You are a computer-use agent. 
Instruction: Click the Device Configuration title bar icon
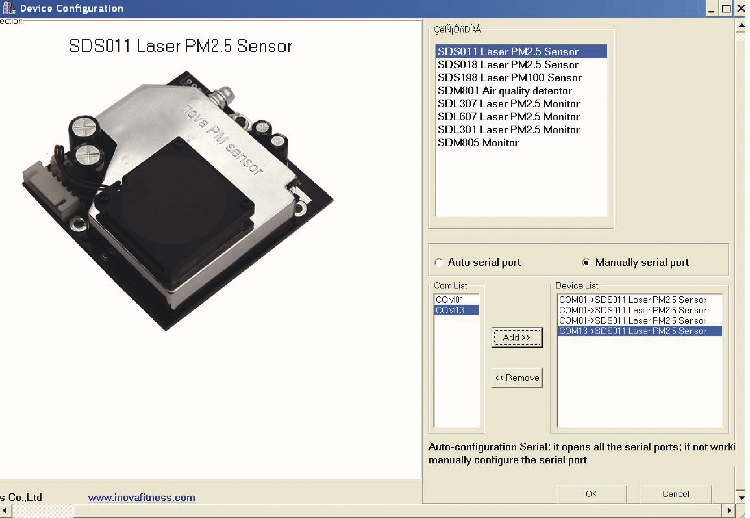(x=8, y=8)
